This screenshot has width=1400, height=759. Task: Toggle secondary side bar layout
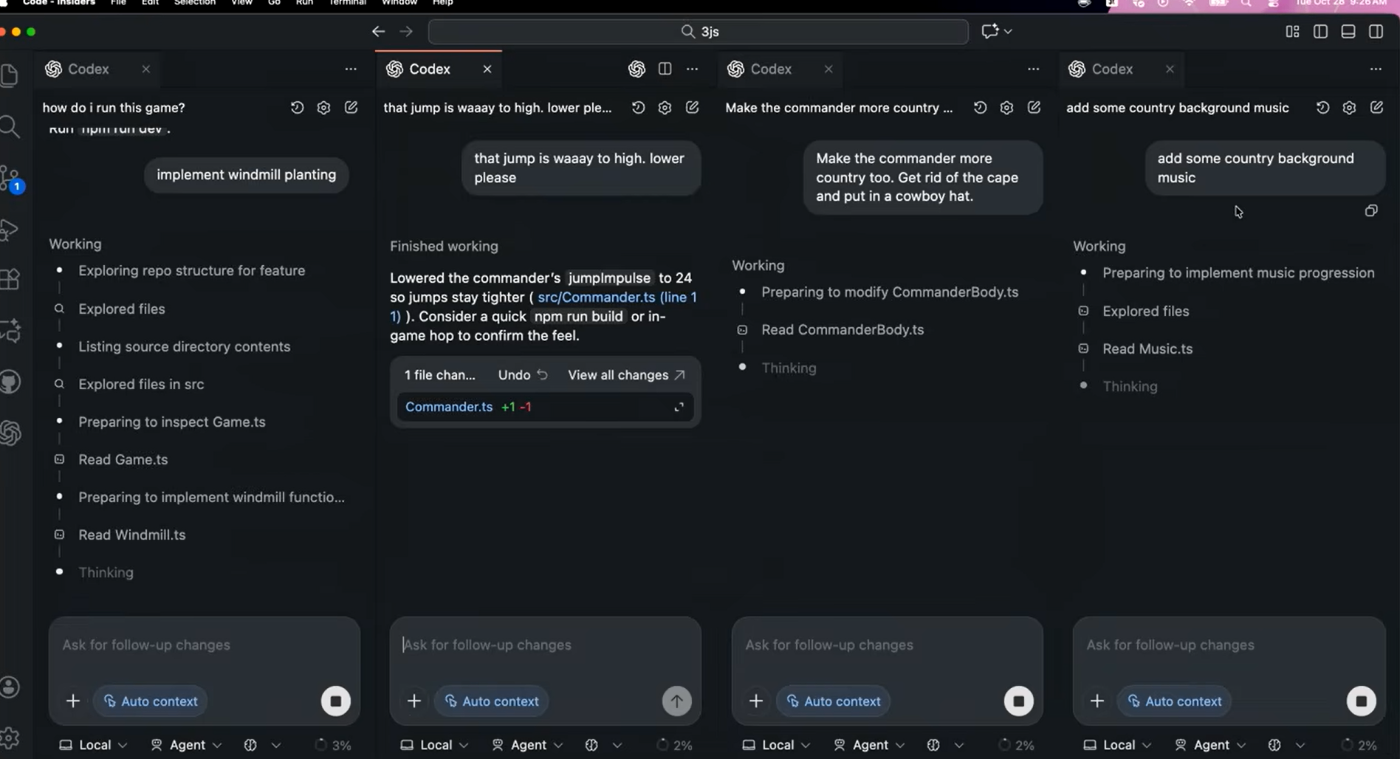[x=1376, y=32]
